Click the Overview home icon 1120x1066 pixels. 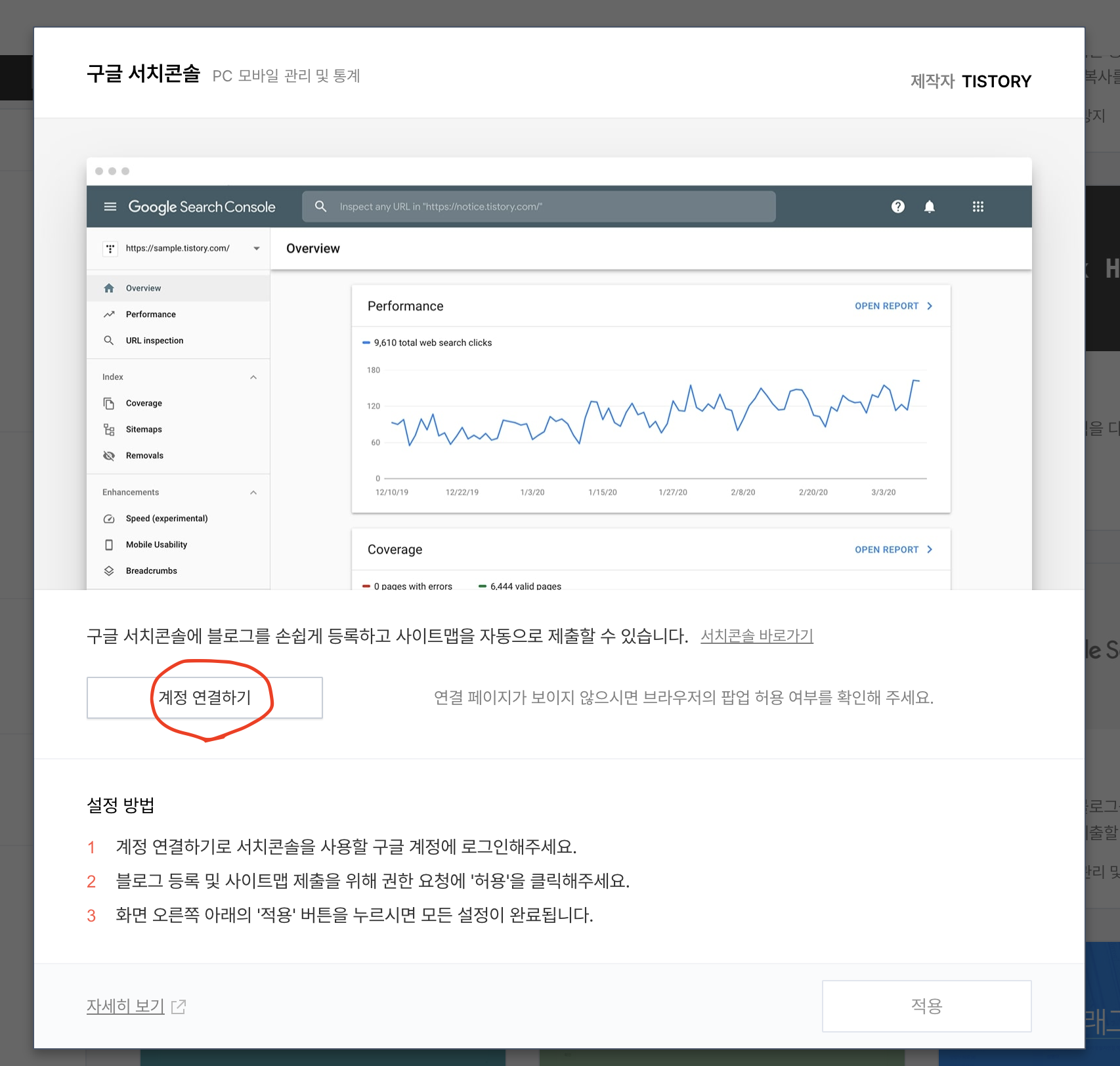(109, 288)
